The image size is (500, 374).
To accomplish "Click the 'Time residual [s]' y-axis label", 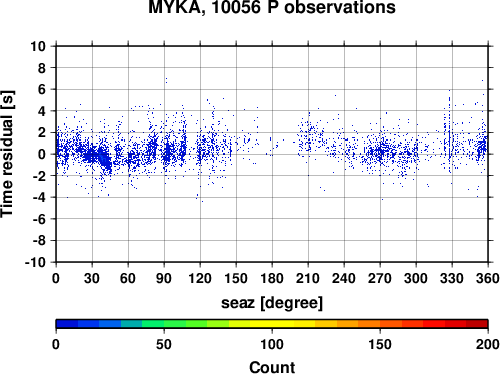I will tap(7, 154).
